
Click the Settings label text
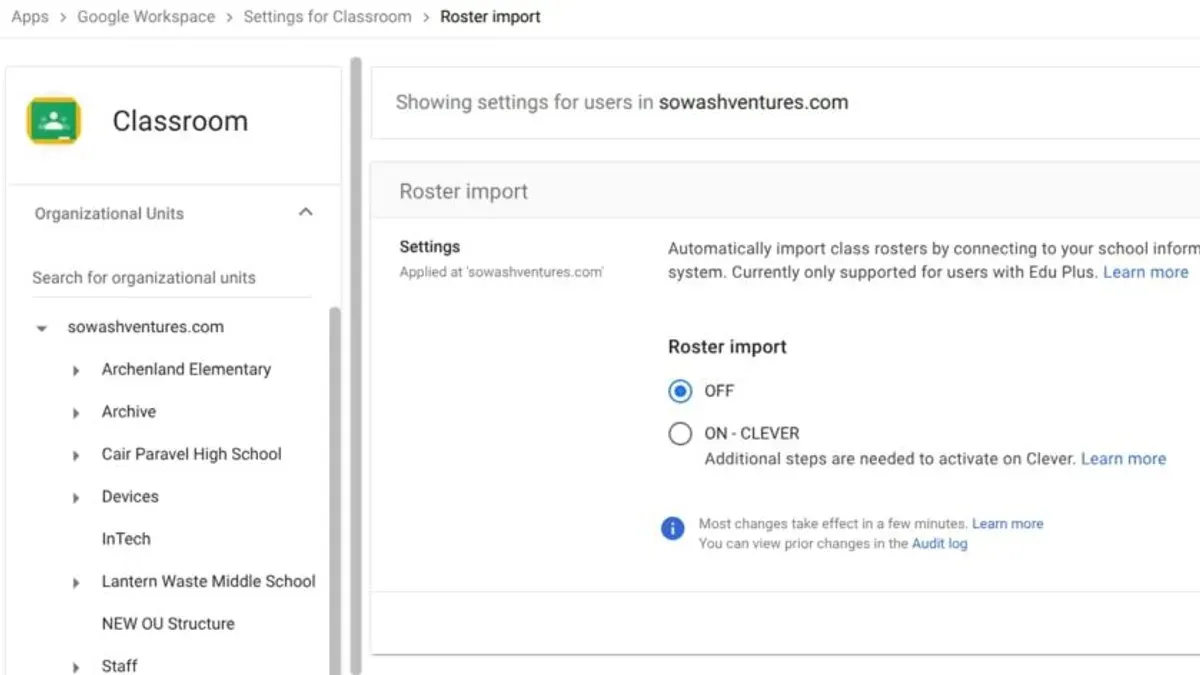coord(430,247)
